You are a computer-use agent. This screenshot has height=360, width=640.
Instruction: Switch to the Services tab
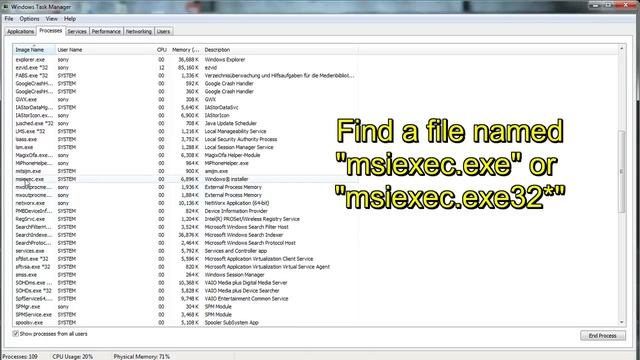click(77, 31)
